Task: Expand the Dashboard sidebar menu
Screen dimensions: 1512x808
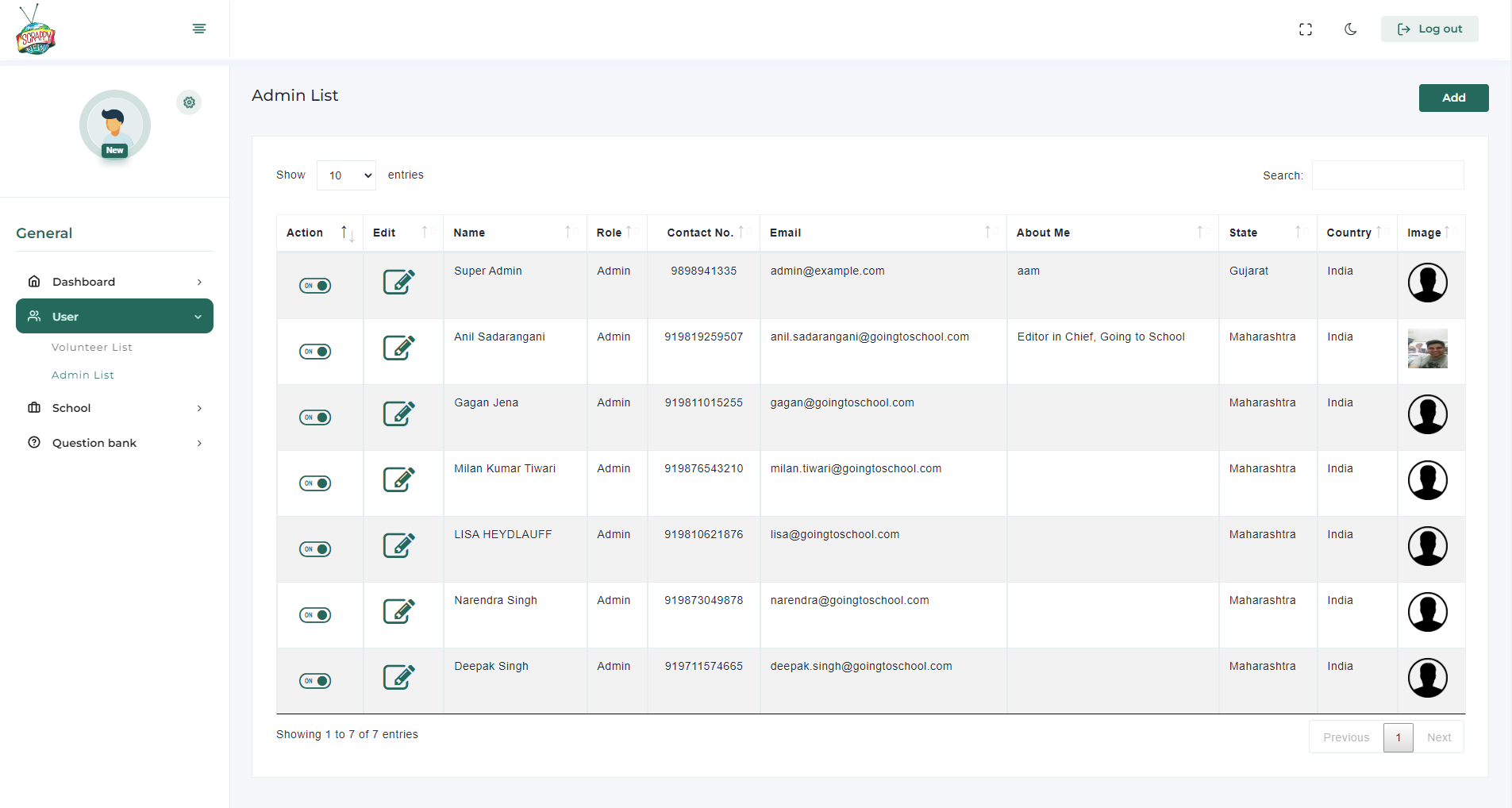Action: pos(114,282)
